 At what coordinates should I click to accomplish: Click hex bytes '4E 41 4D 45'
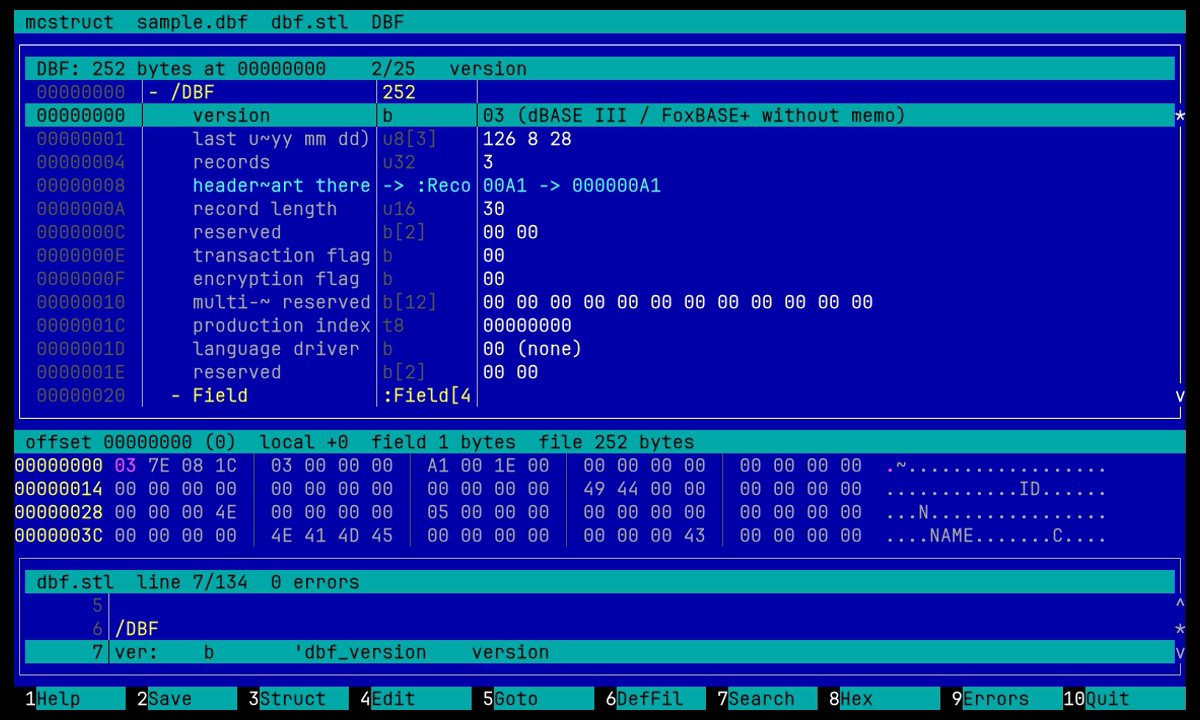(332, 536)
